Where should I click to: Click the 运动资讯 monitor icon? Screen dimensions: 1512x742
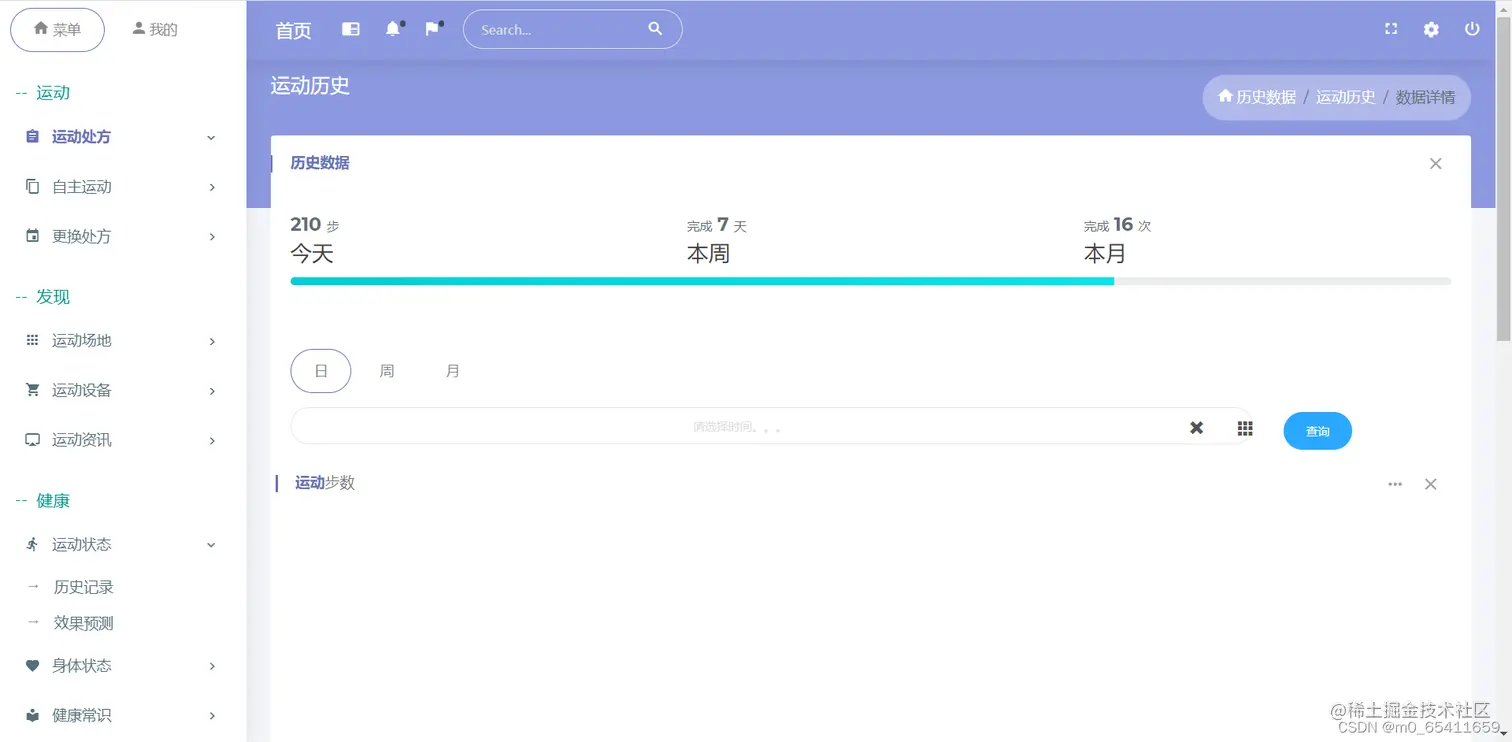[32, 440]
